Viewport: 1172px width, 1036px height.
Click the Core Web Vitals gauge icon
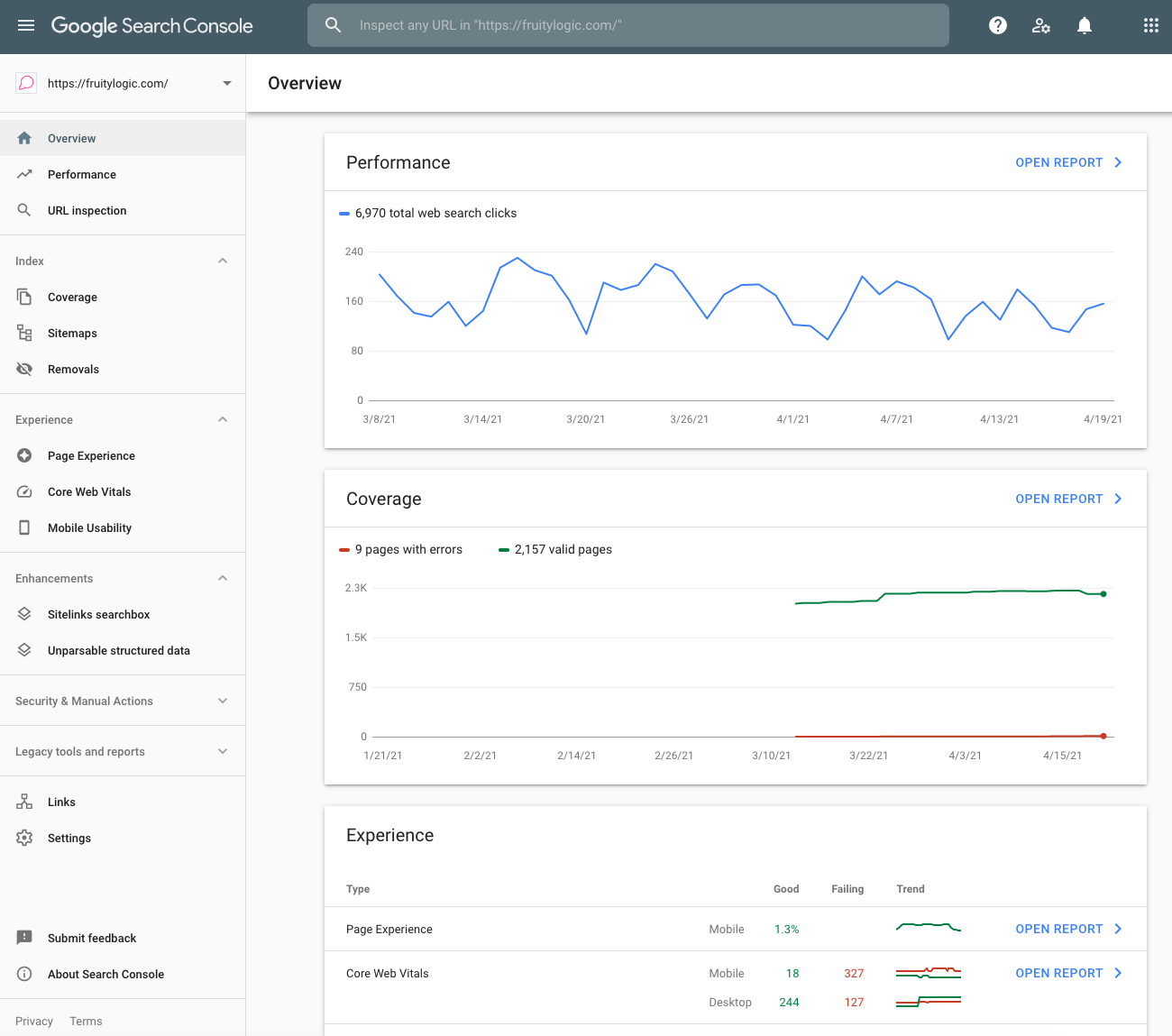tap(24, 491)
